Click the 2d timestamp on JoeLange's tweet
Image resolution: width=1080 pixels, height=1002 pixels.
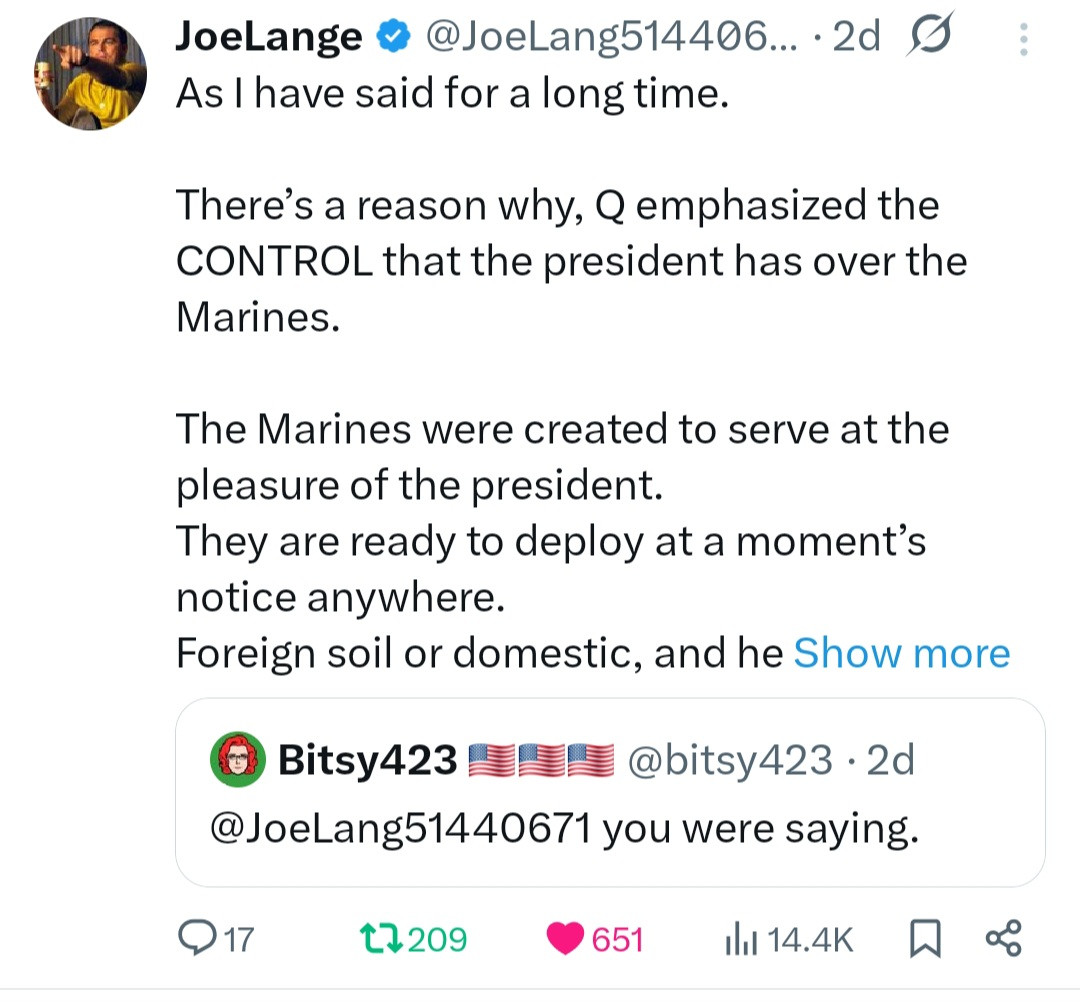[x=856, y=37]
